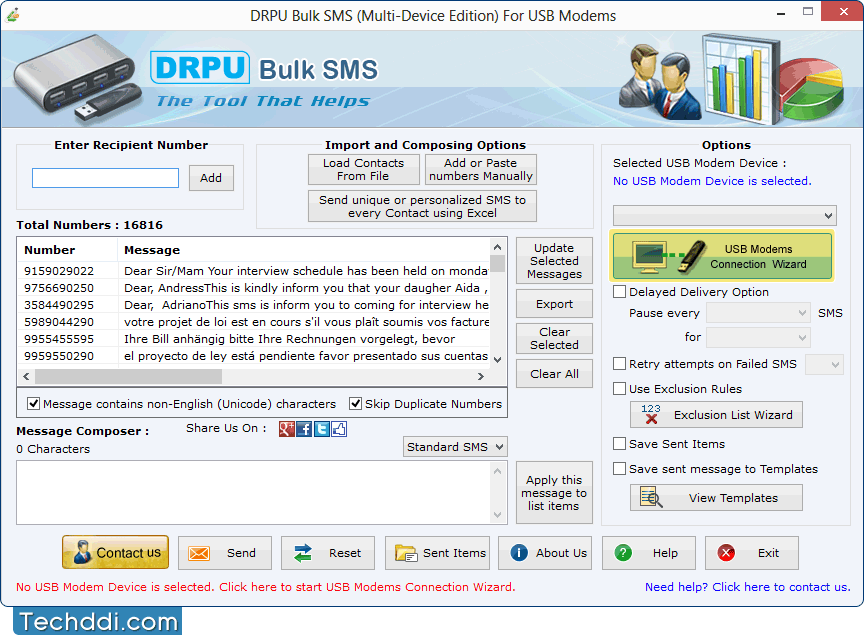Select row with number 9955455595
The image size is (864, 635).
tap(254, 339)
